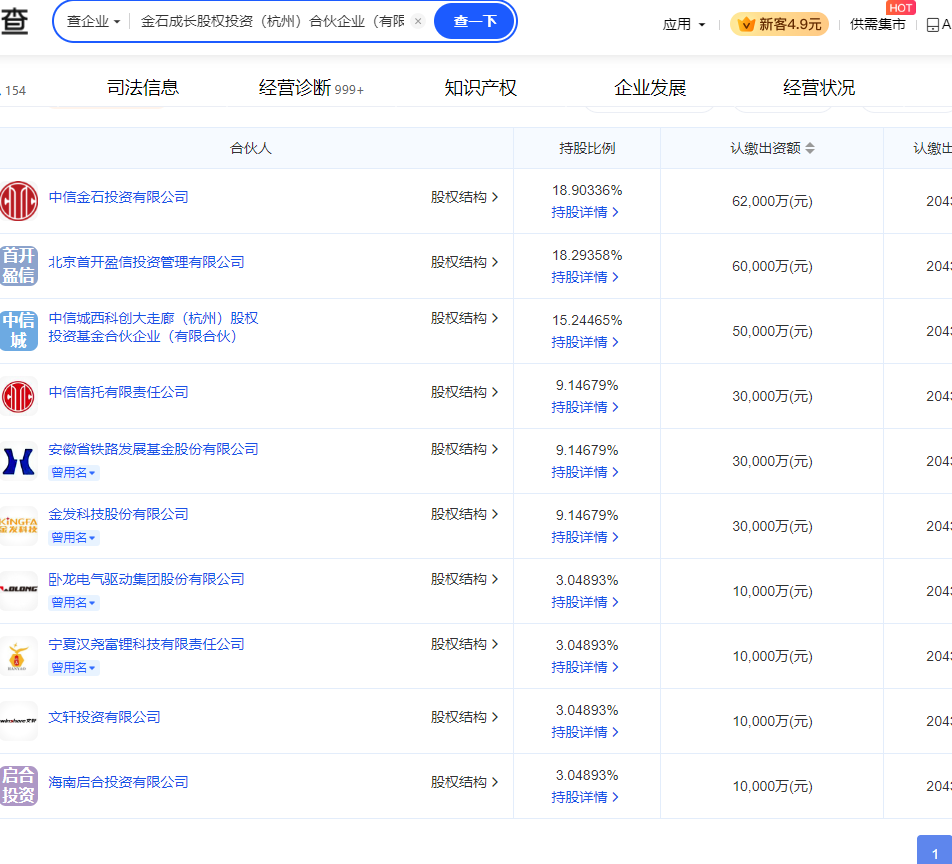The width and height of the screenshot is (952, 864).
Task: Clear the search box with the X icon
Action: (x=418, y=21)
